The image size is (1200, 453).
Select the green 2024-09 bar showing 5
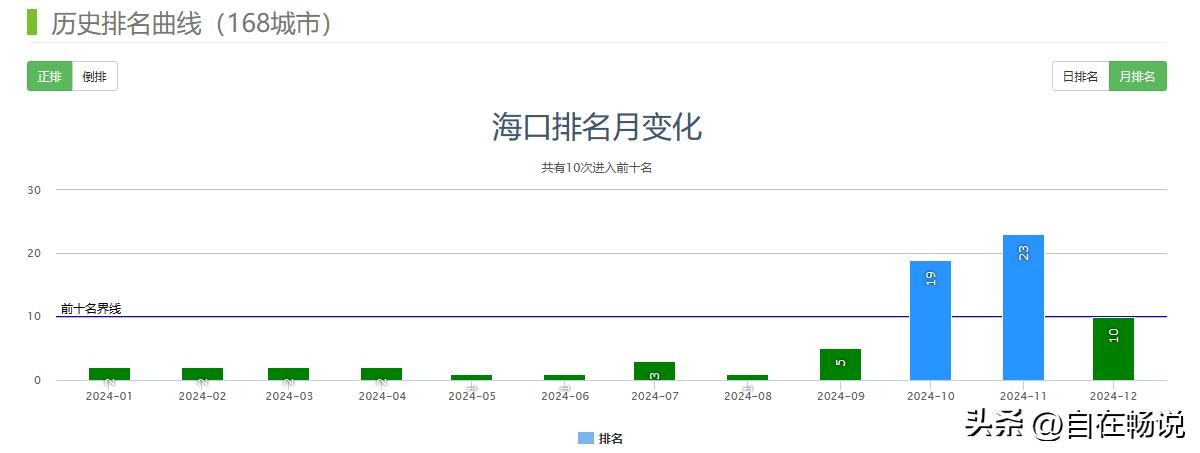coord(840,364)
